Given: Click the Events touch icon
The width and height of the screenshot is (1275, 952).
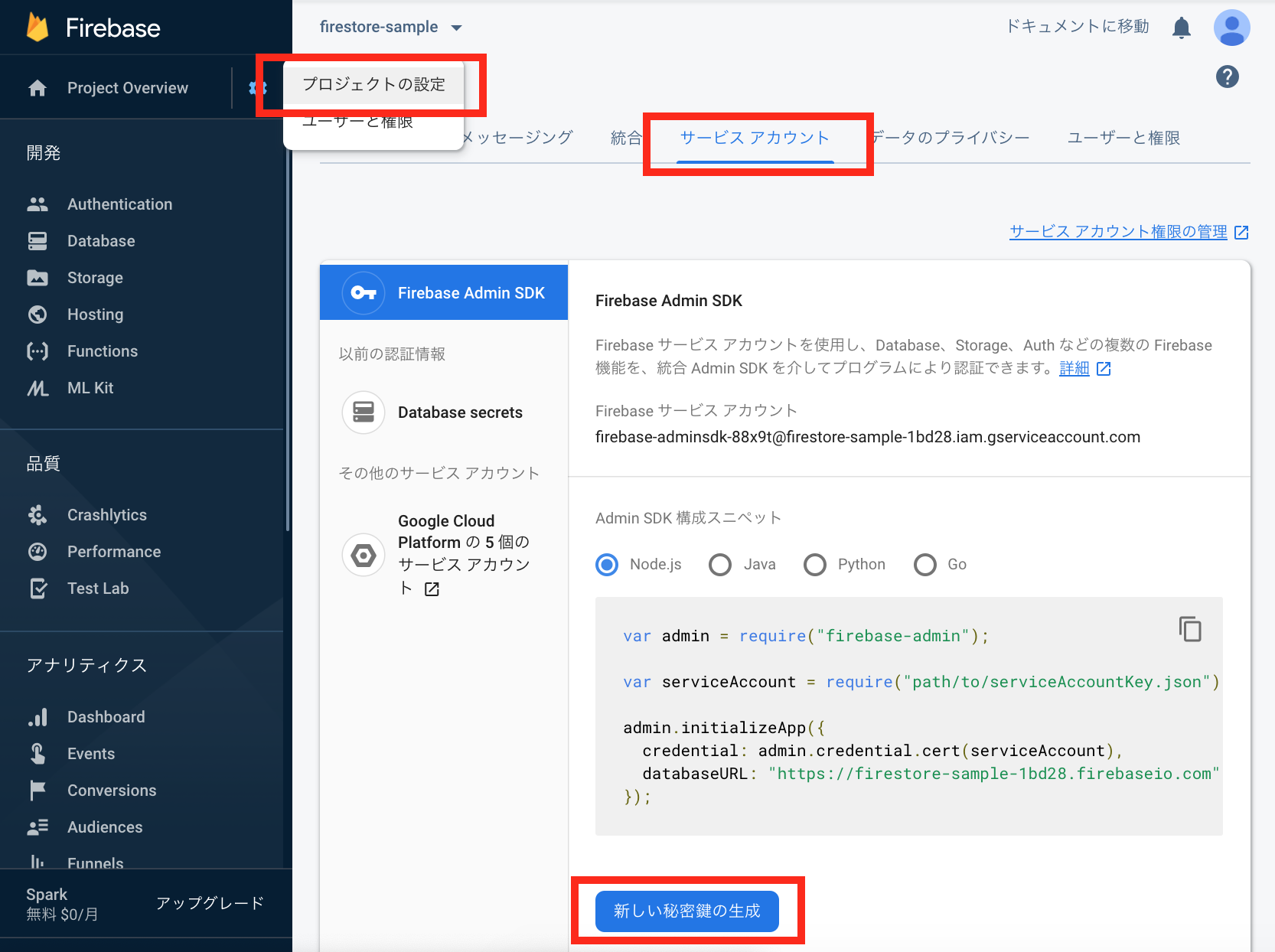Looking at the screenshot, I should (x=37, y=754).
